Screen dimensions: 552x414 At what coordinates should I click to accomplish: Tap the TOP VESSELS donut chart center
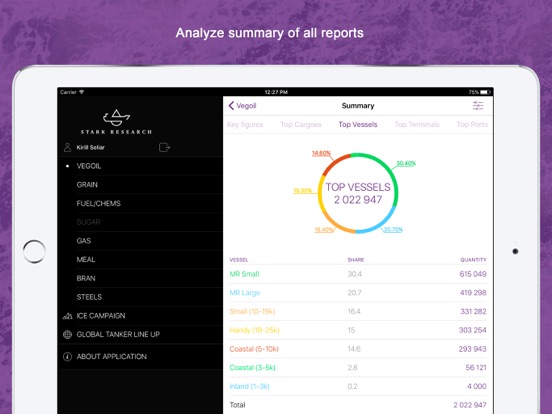(x=358, y=193)
